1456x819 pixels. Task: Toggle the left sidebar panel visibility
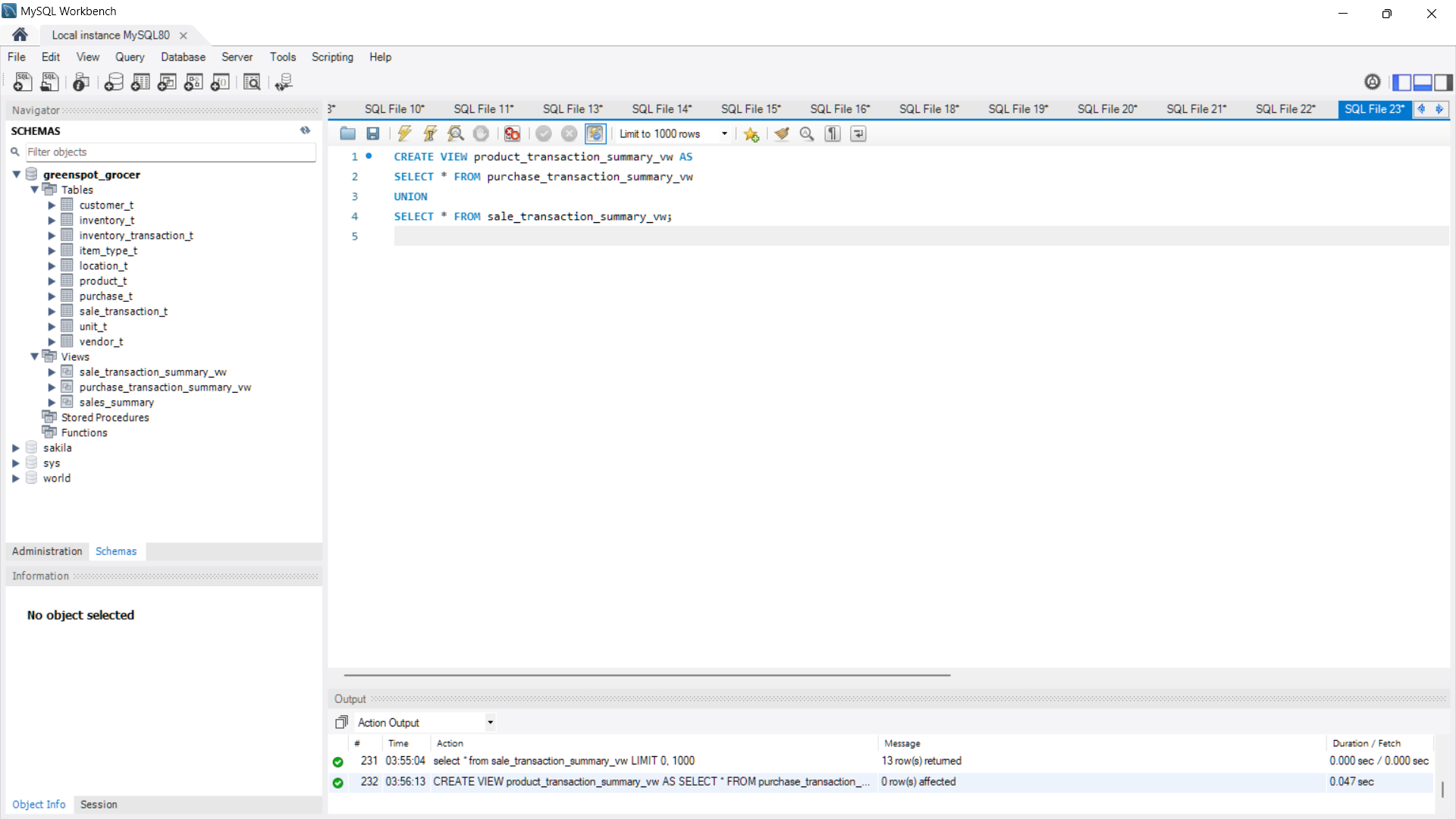coord(1401,82)
